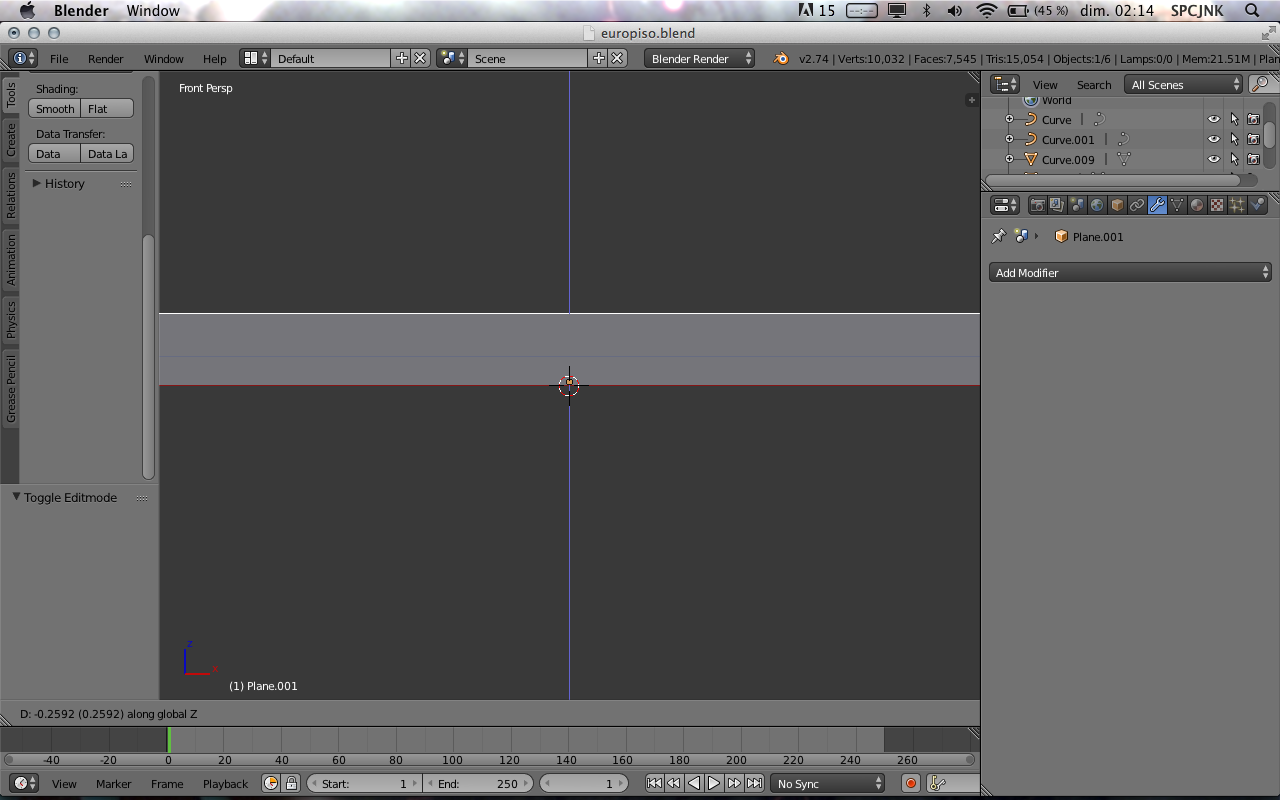Image resolution: width=1280 pixels, height=800 pixels.
Task: Click the End frame value field
Action: (x=478, y=784)
